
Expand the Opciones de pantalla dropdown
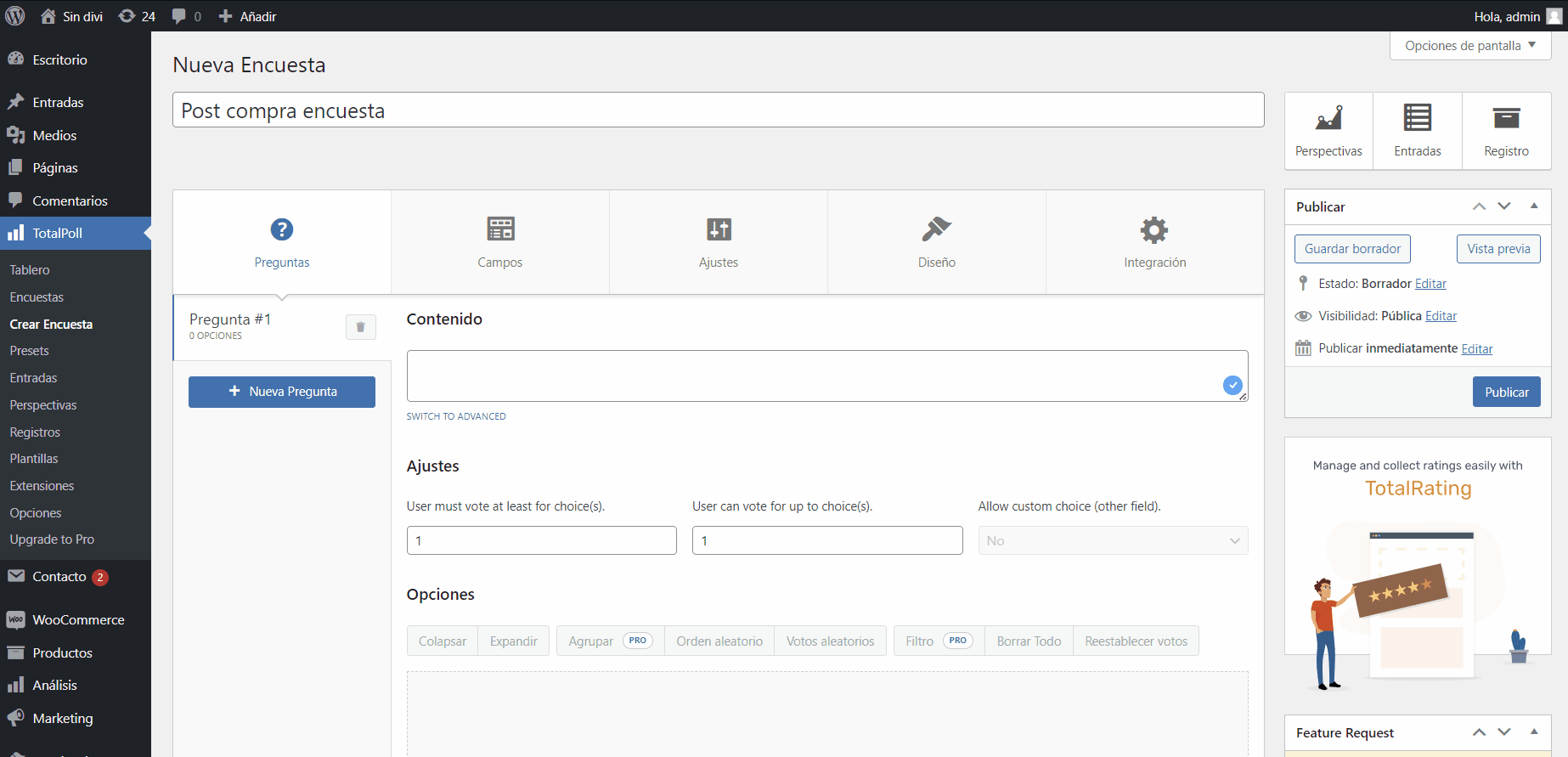click(1469, 46)
